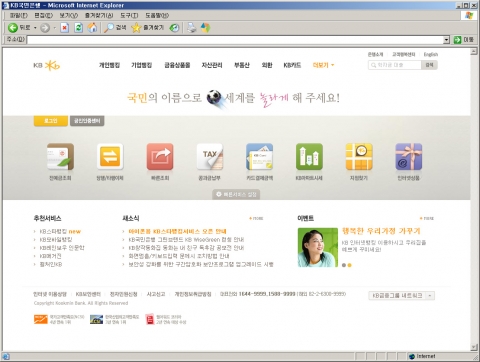
Task: Open the KB카드 navigation item
Action: pos(292,65)
